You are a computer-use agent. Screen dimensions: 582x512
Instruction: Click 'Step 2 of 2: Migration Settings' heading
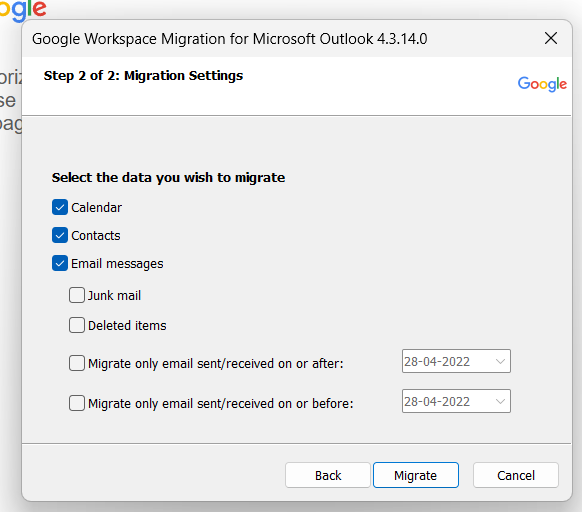coord(143,76)
